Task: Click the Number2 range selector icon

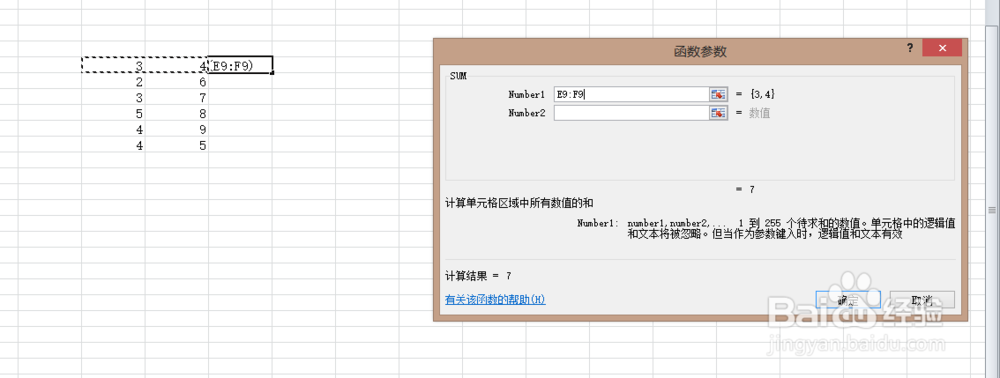Action: click(x=718, y=113)
